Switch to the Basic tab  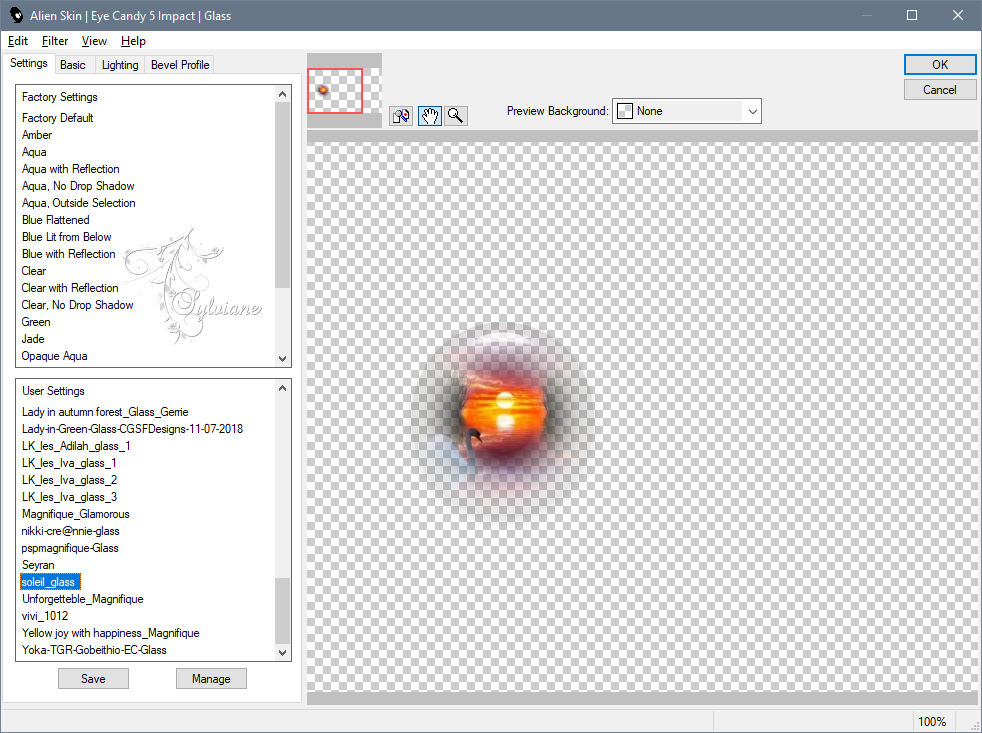click(73, 65)
